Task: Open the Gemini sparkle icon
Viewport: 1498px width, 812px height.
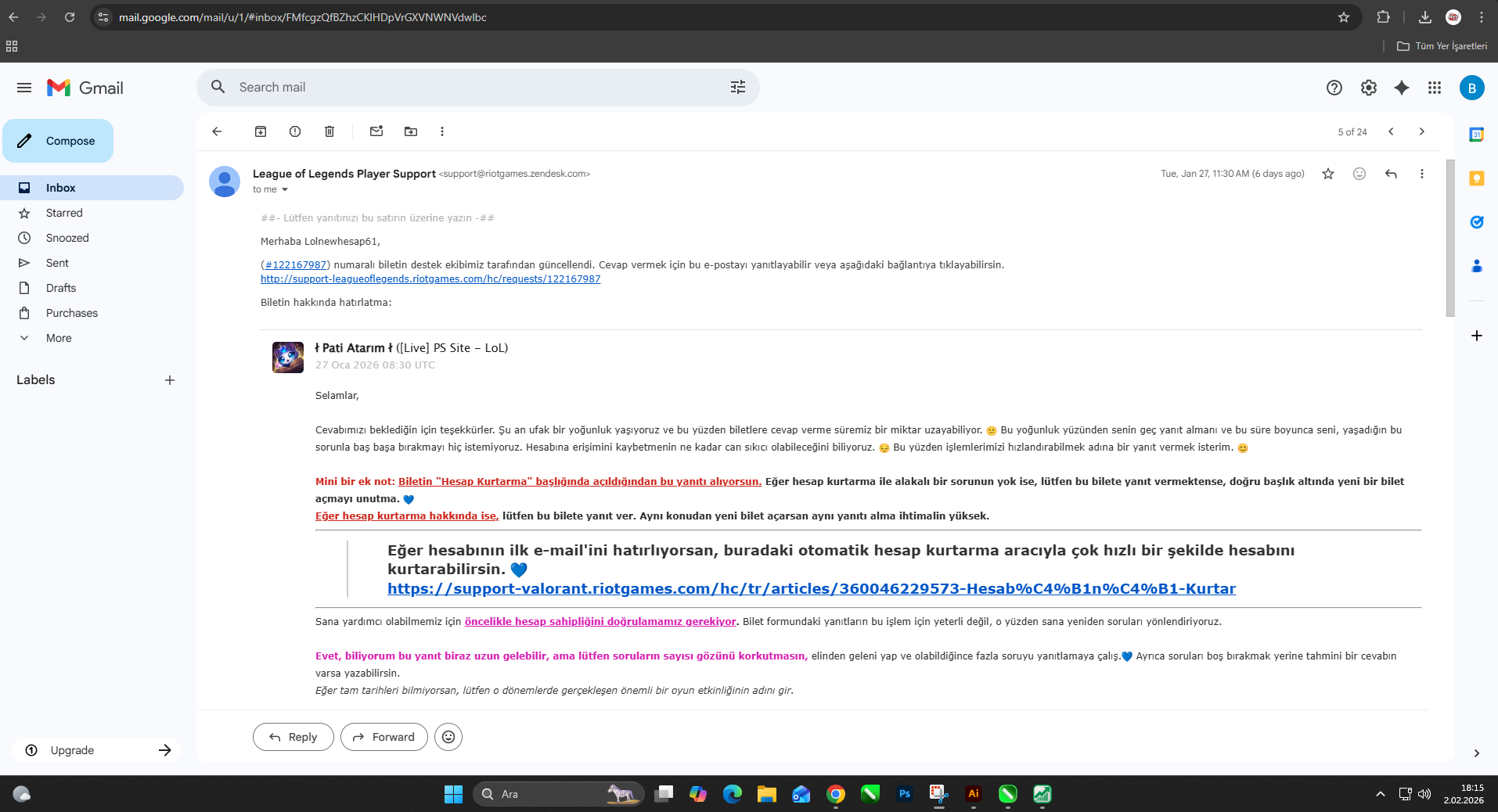Action: 1402,88
